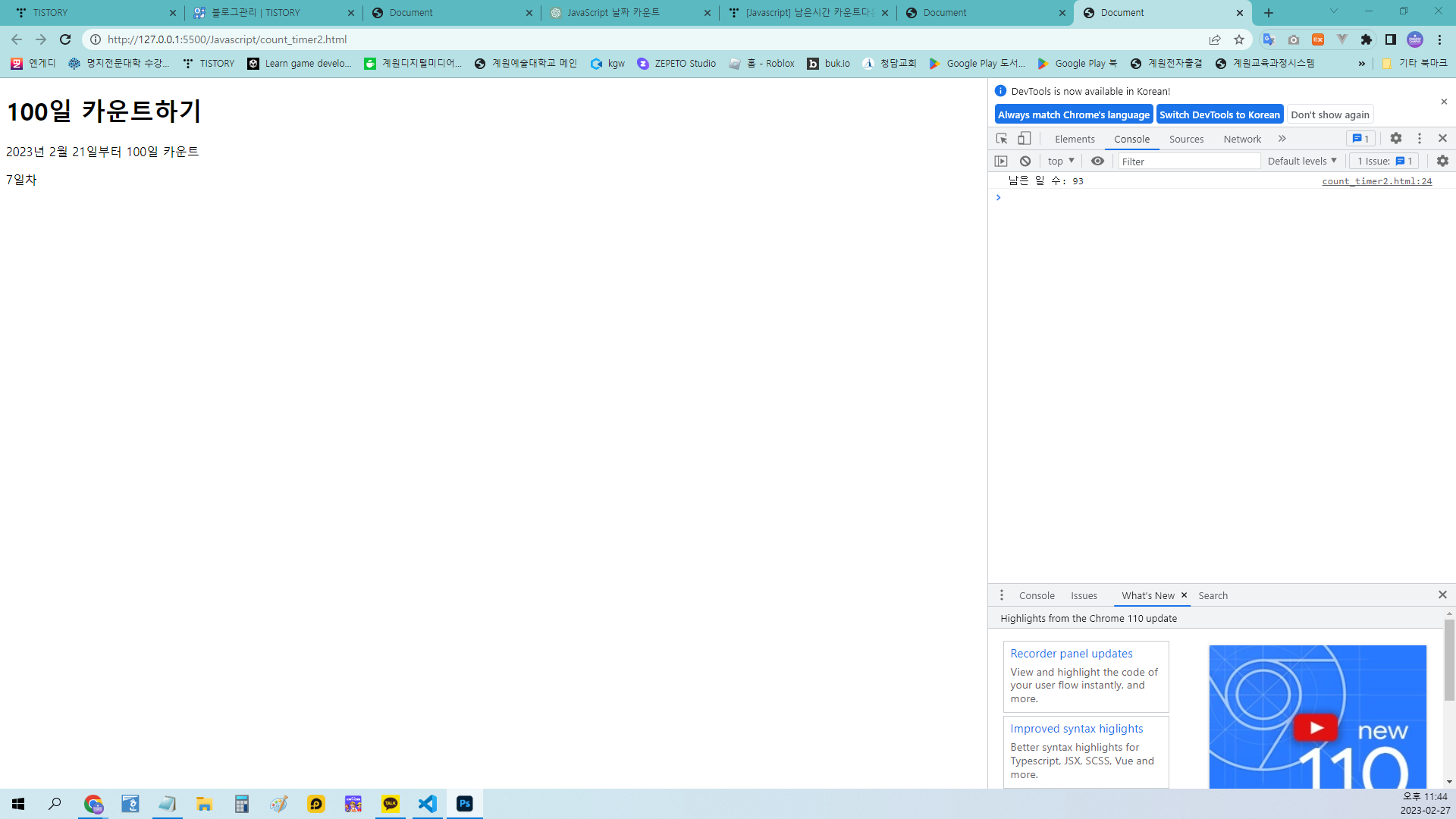The width and height of the screenshot is (1456, 819).
Task: Close the DevTools panel
Action: pyautogui.click(x=1442, y=139)
